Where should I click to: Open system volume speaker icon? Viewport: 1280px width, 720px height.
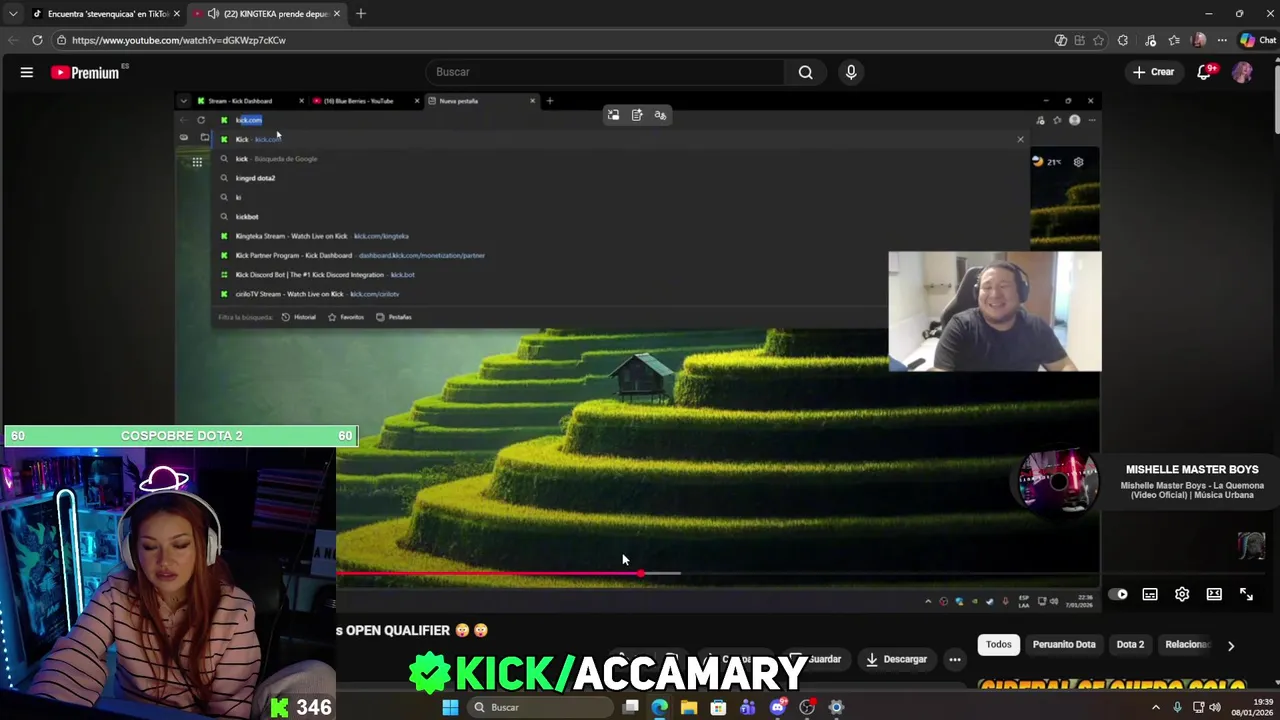(x=1215, y=707)
